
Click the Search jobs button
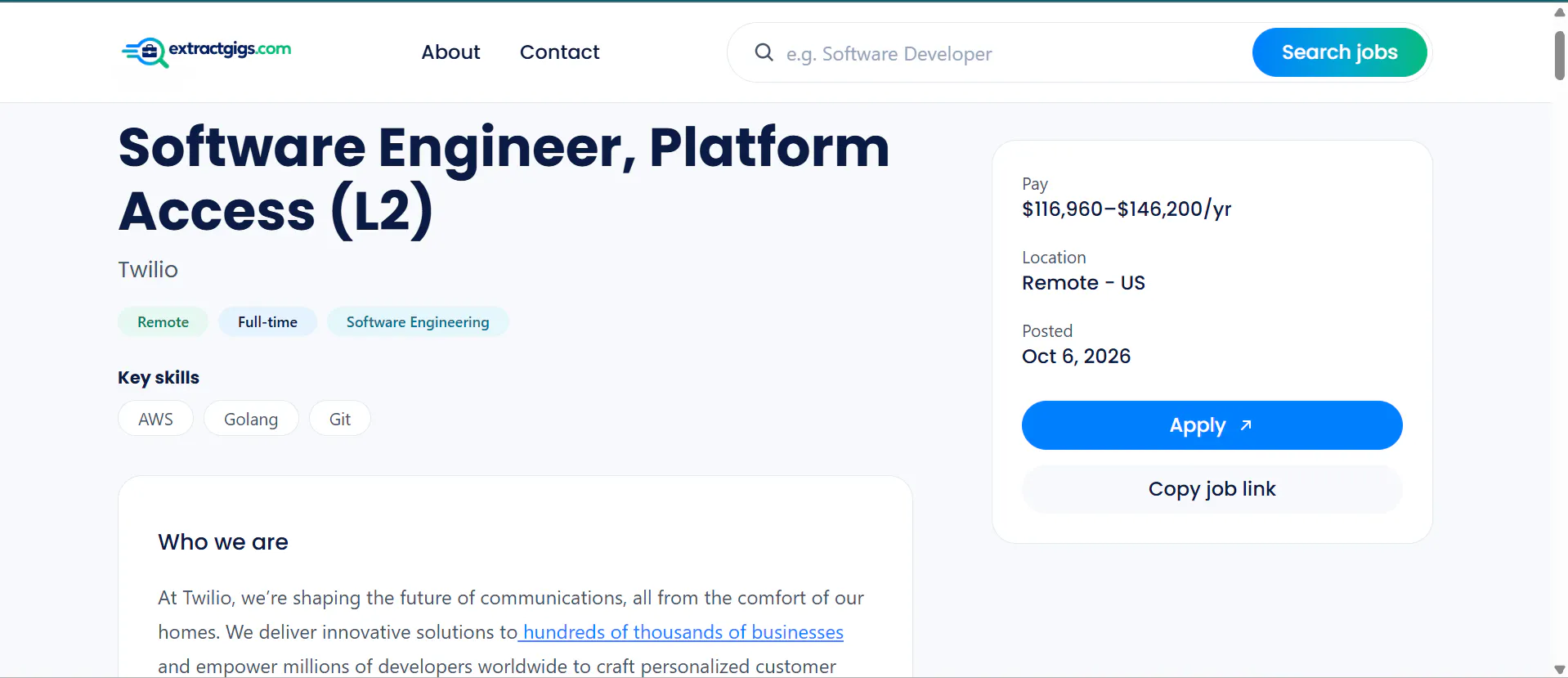click(x=1339, y=52)
